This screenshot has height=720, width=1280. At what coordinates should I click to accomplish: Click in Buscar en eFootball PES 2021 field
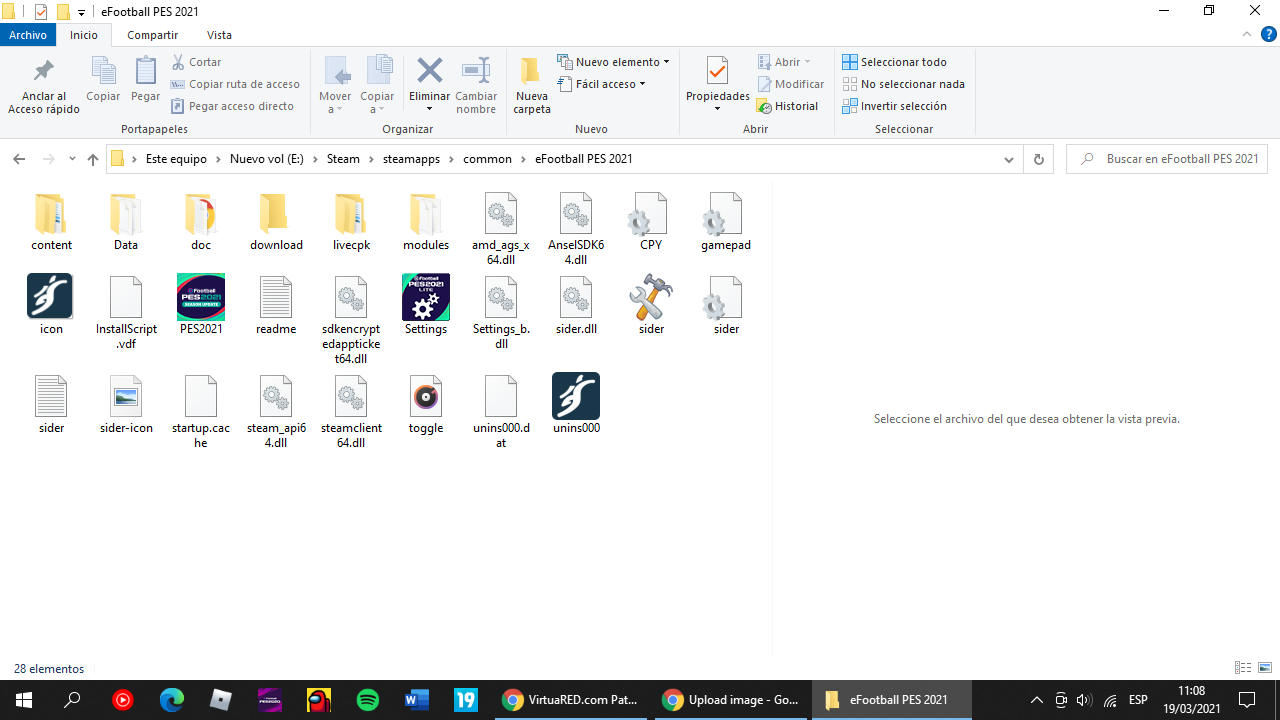click(x=1167, y=159)
